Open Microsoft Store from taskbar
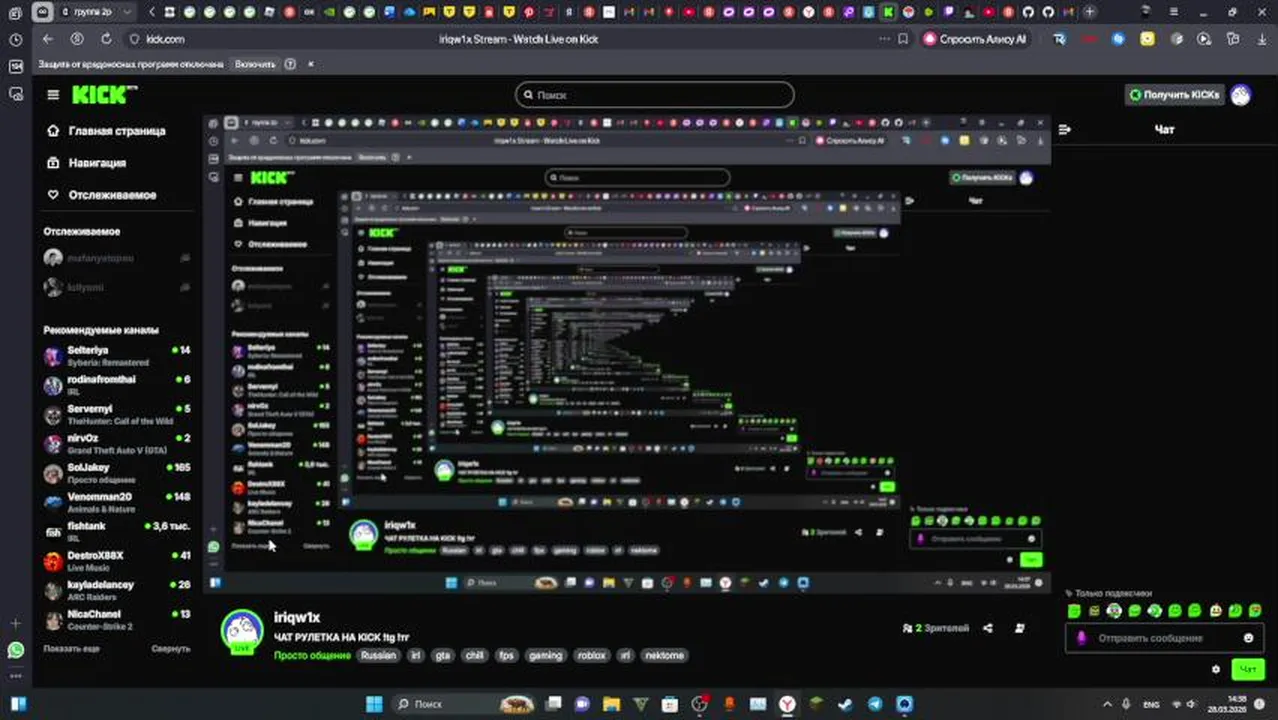 (670, 704)
